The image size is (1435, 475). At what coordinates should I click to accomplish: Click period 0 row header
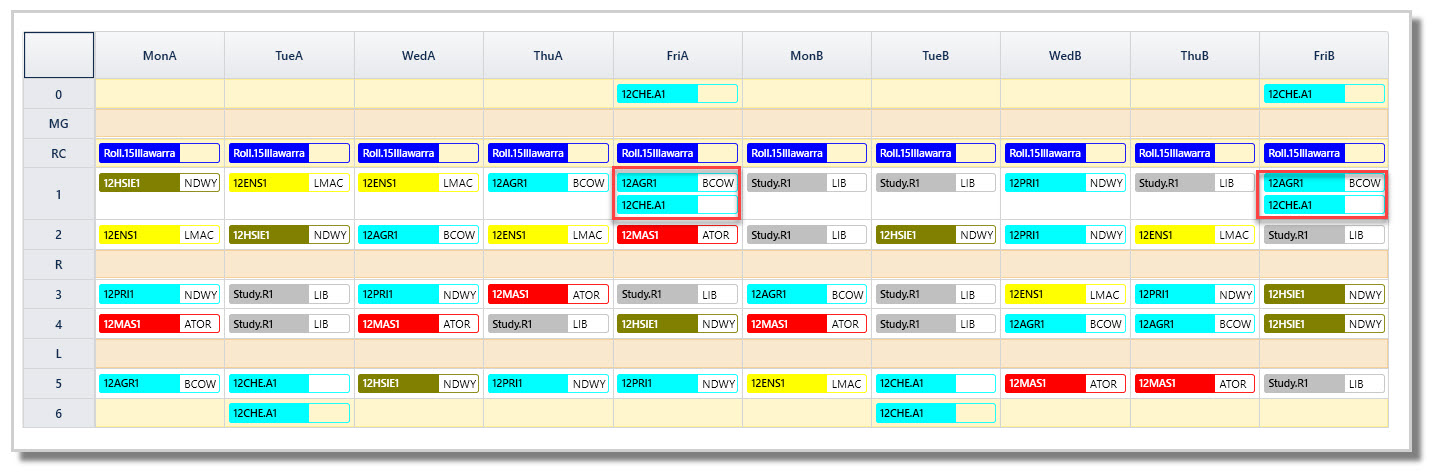coord(59,94)
